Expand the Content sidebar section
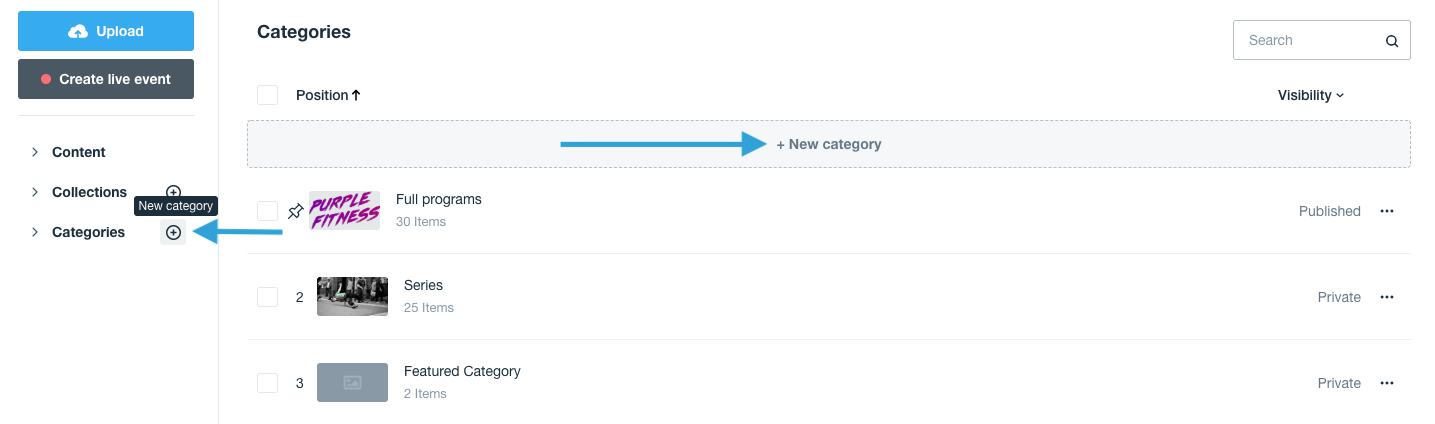The width and height of the screenshot is (1435, 424). tap(35, 152)
